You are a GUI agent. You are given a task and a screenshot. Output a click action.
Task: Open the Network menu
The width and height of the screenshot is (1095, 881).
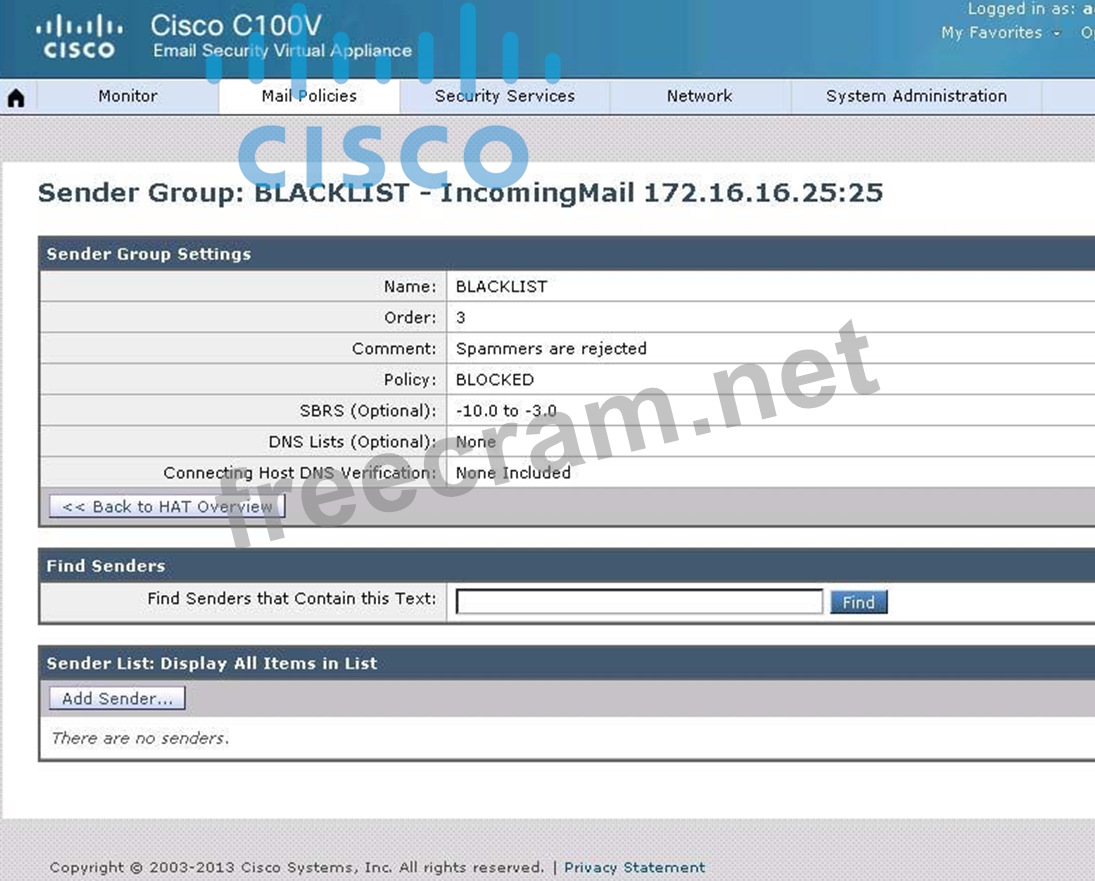[699, 96]
